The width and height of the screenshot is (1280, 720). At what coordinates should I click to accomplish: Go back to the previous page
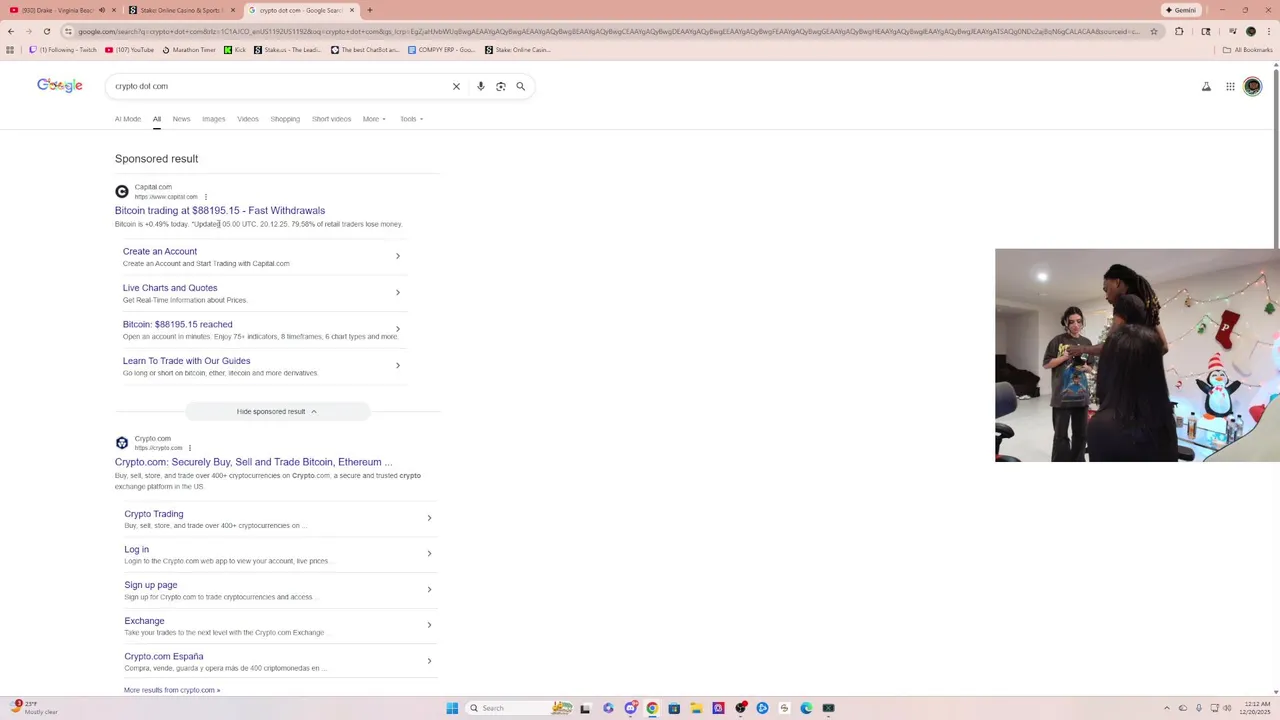click(x=11, y=31)
